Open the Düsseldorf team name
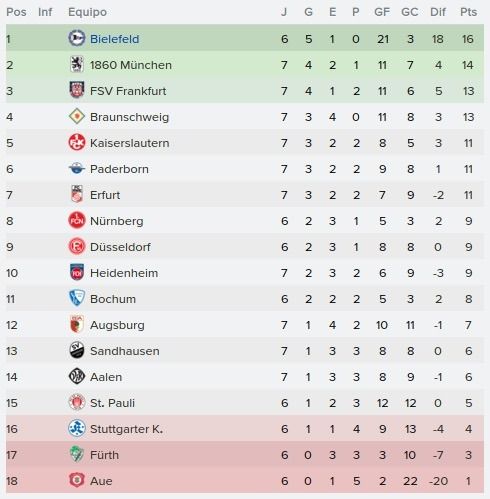The image size is (490, 499). pos(120,247)
